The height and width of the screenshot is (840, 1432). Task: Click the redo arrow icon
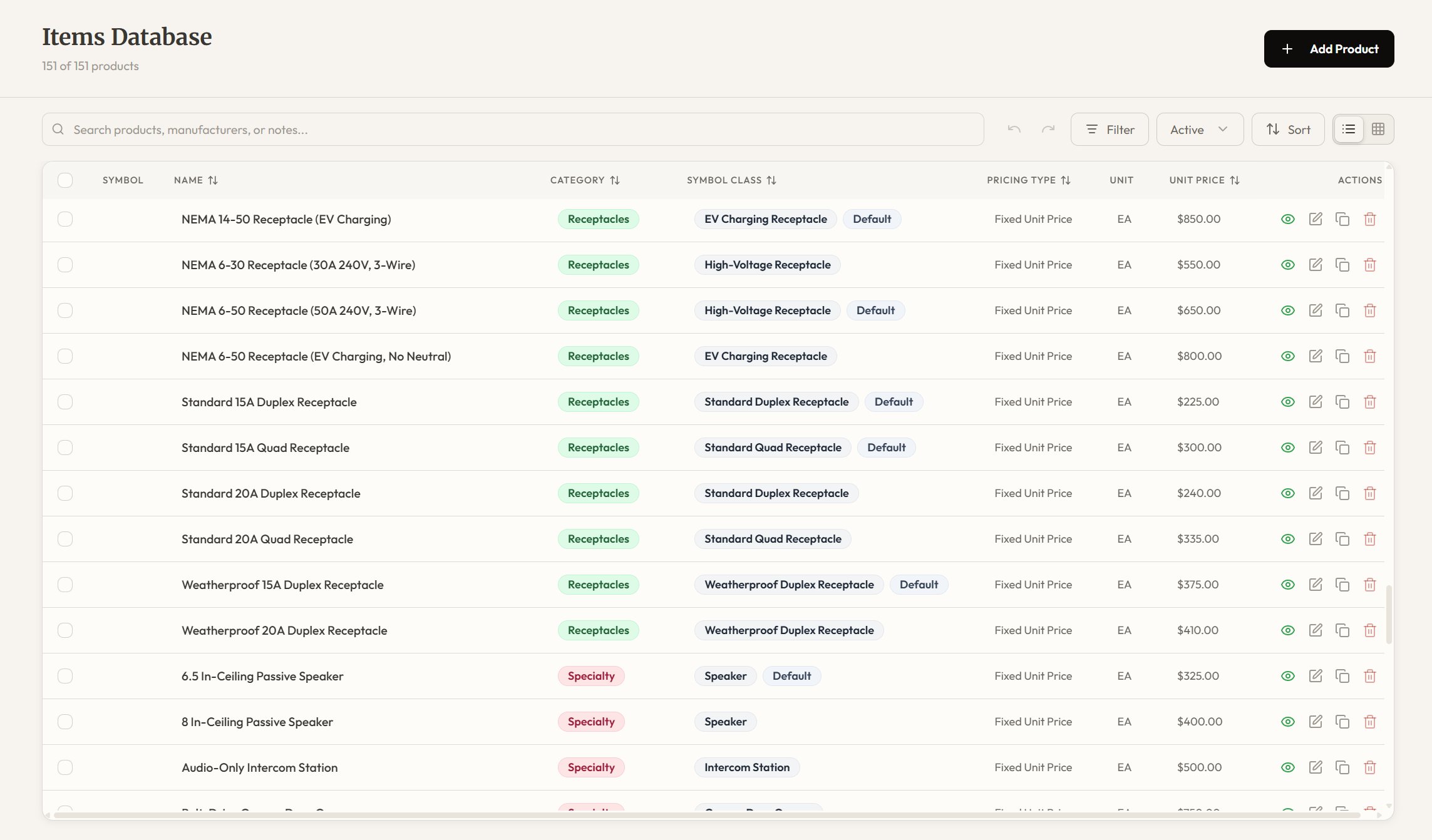click(x=1049, y=129)
